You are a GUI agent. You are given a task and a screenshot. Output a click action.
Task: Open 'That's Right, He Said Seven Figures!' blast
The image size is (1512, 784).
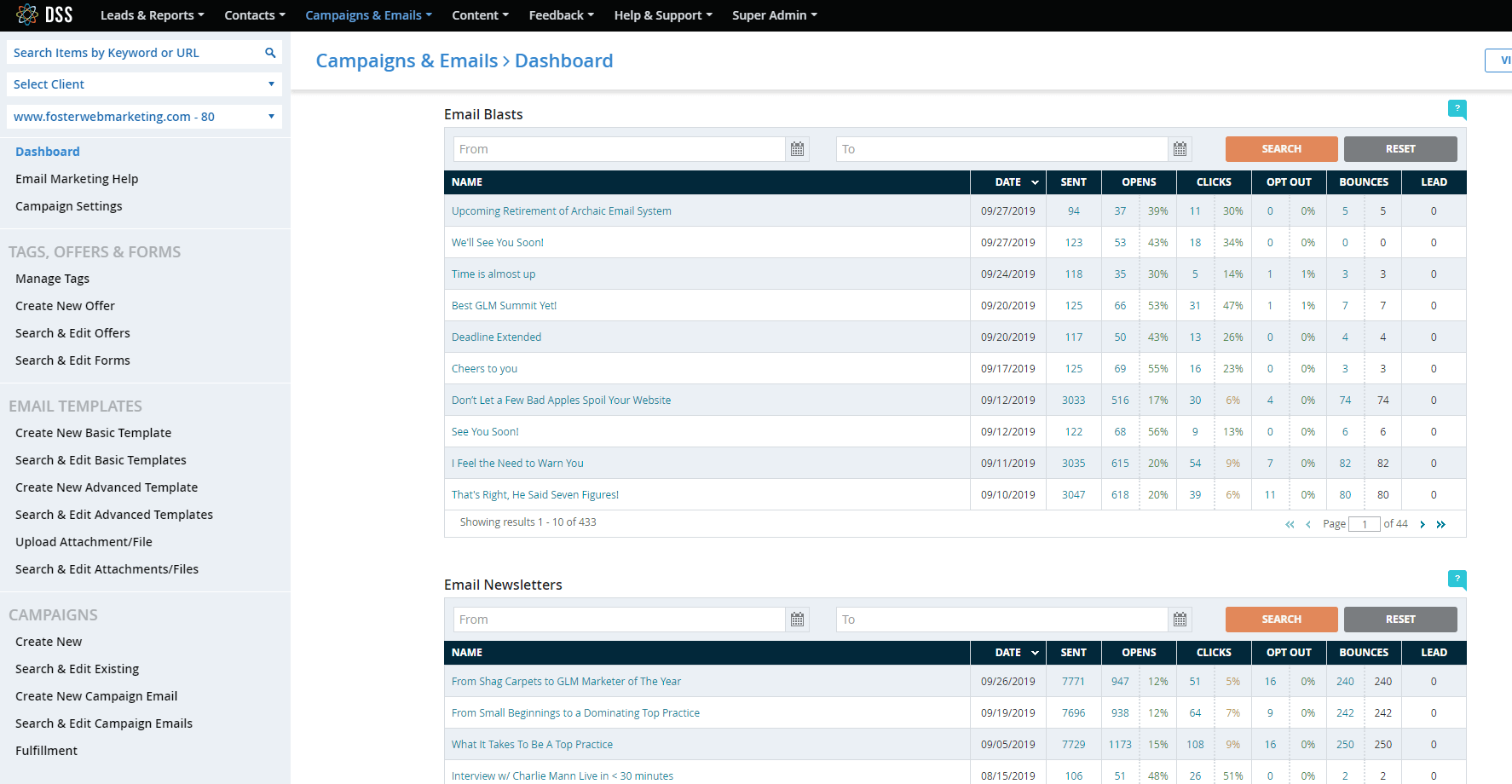[535, 495]
